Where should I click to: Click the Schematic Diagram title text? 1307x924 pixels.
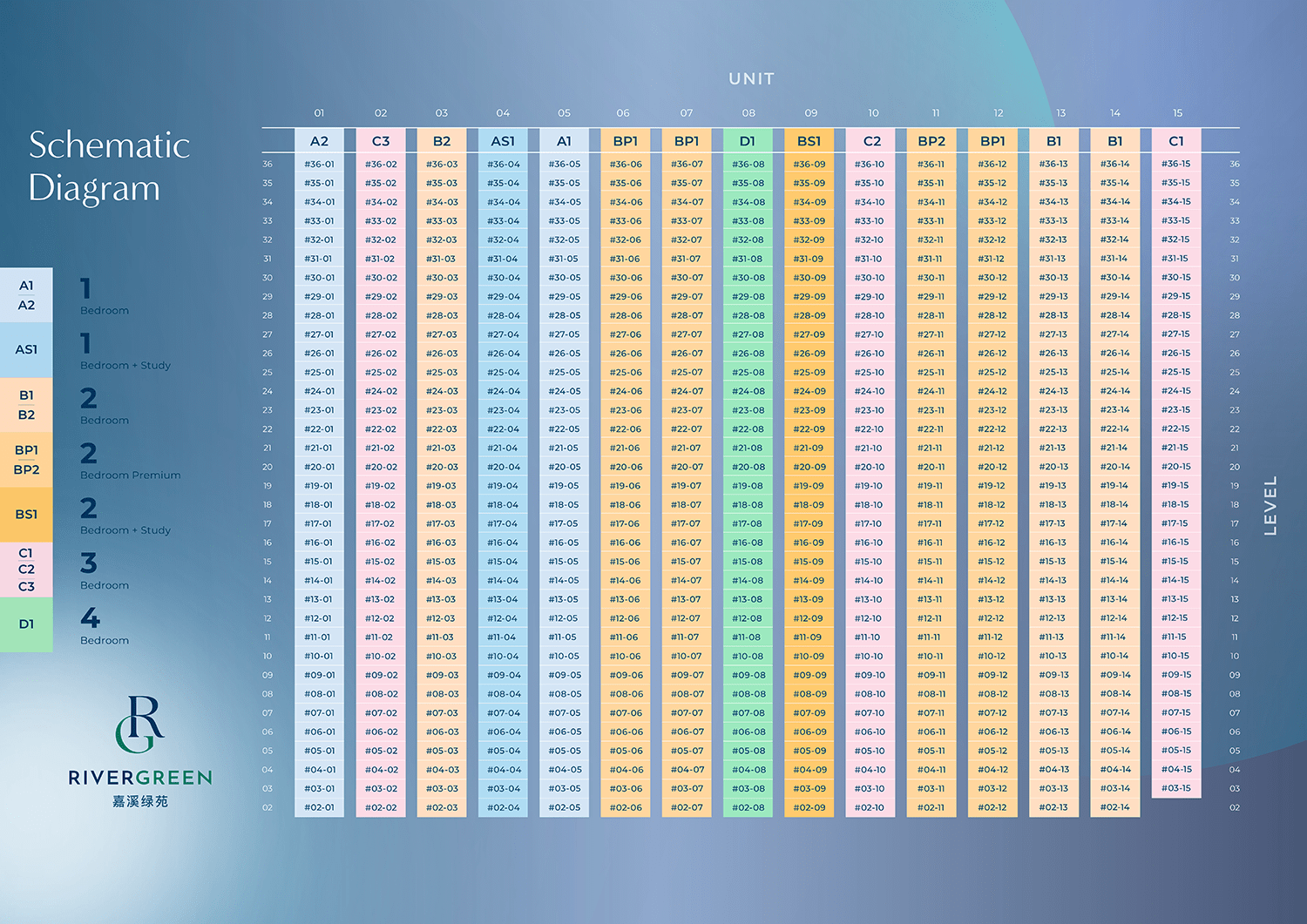[109, 166]
